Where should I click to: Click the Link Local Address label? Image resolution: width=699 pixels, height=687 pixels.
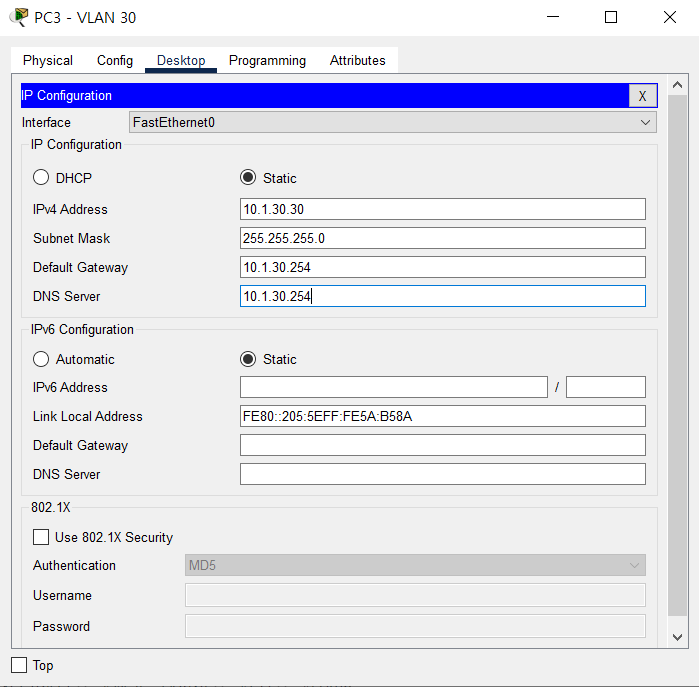pos(88,416)
